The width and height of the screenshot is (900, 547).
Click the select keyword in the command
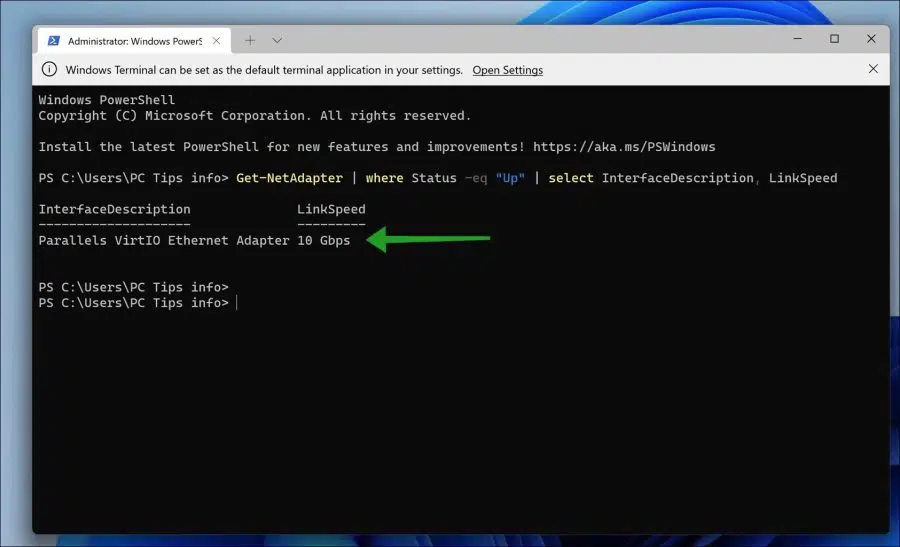tap(571, 178)
